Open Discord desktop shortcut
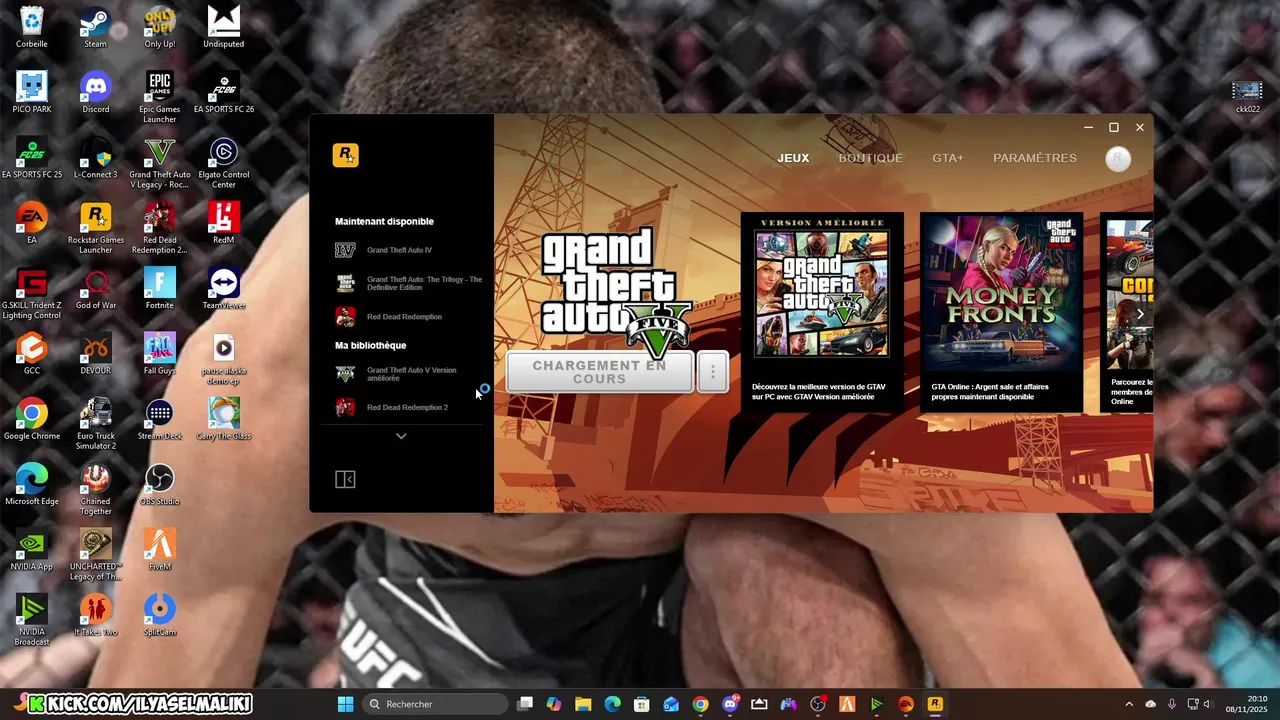The width and height of the screenshot is (1280, 720). pyautogui.click(x=96, y=92)
